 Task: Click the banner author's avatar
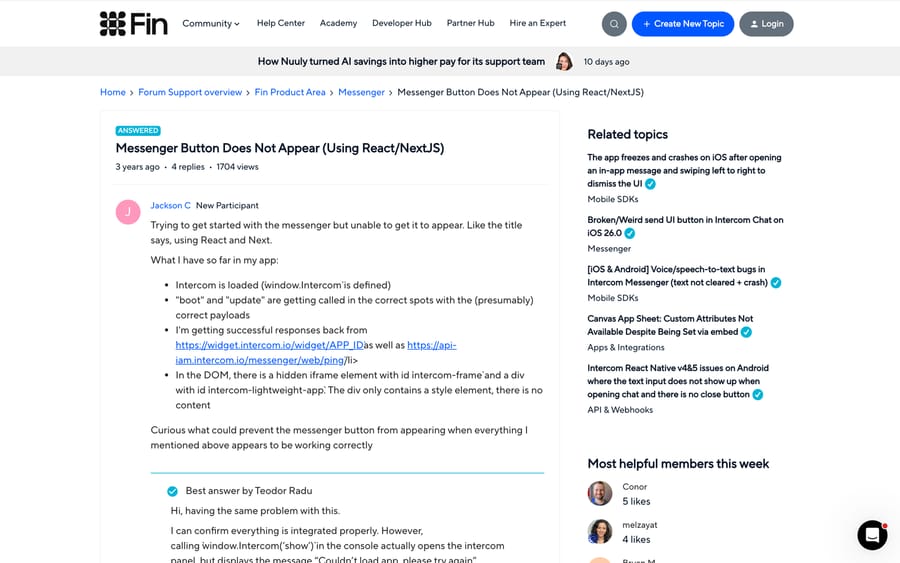[564, 61]
